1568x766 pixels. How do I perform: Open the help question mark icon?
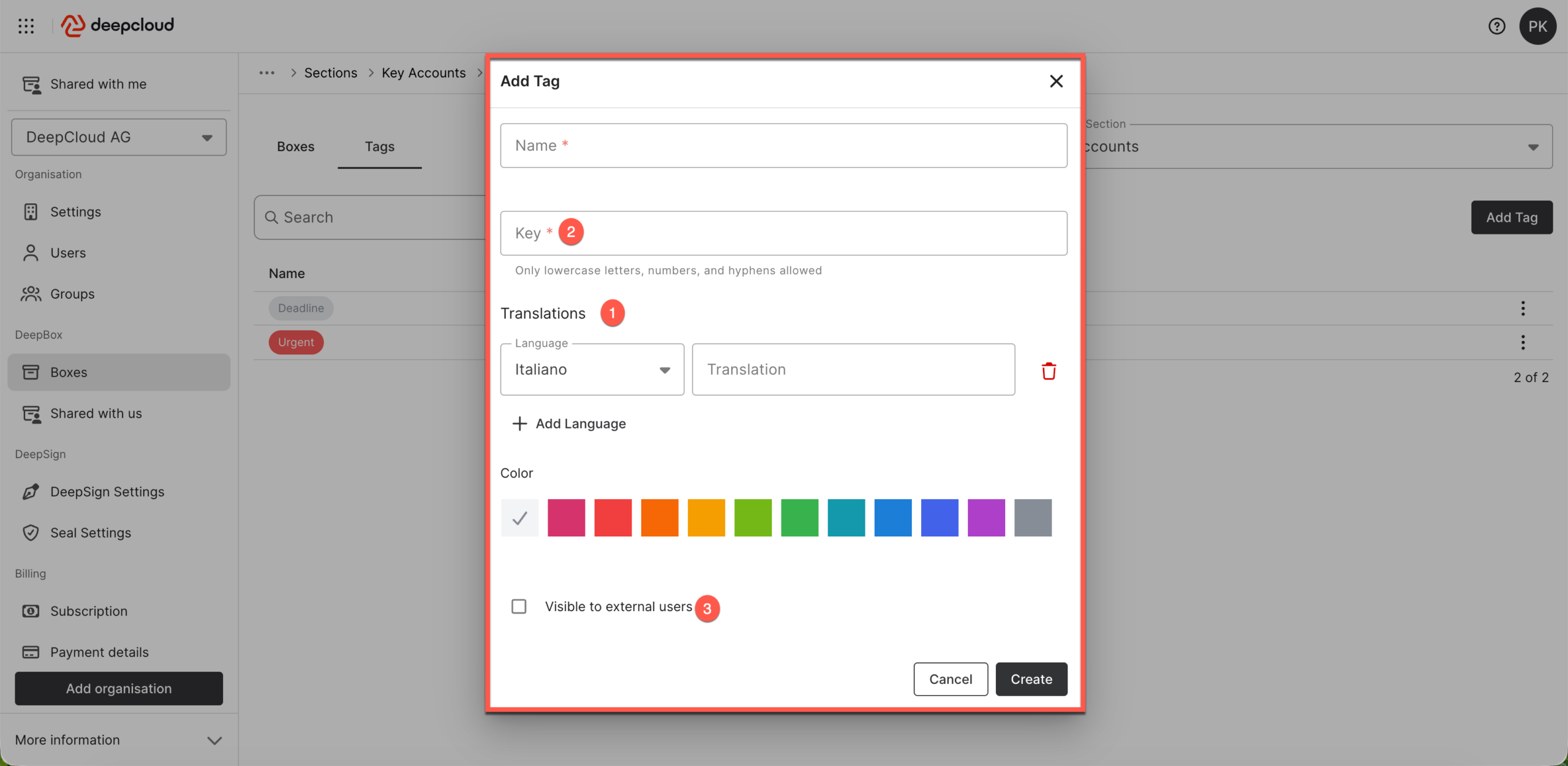coord(1496,26)
